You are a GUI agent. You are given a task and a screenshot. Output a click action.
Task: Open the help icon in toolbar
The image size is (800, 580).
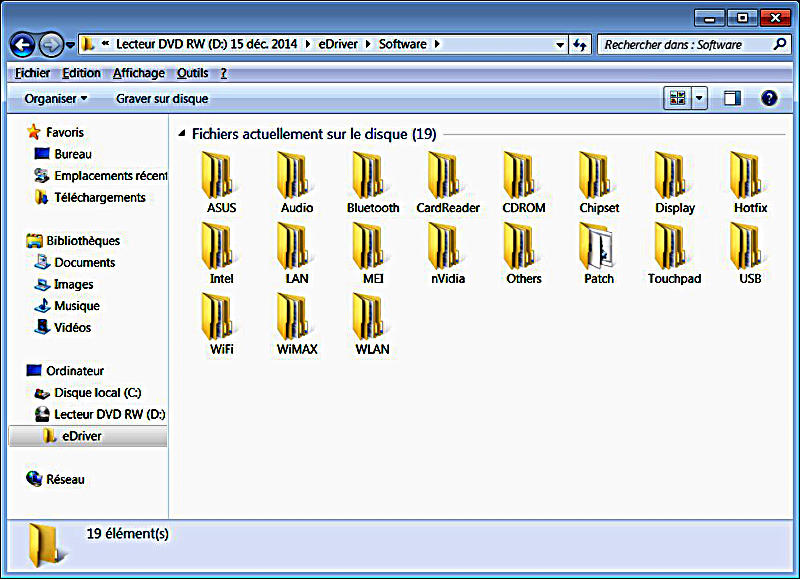pyautogui.click(x=769, y=98)
